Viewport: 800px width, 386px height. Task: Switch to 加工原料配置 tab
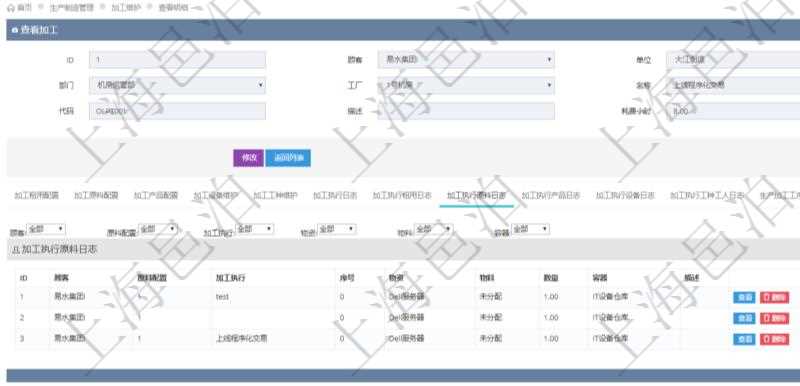[x=96, y=195]
